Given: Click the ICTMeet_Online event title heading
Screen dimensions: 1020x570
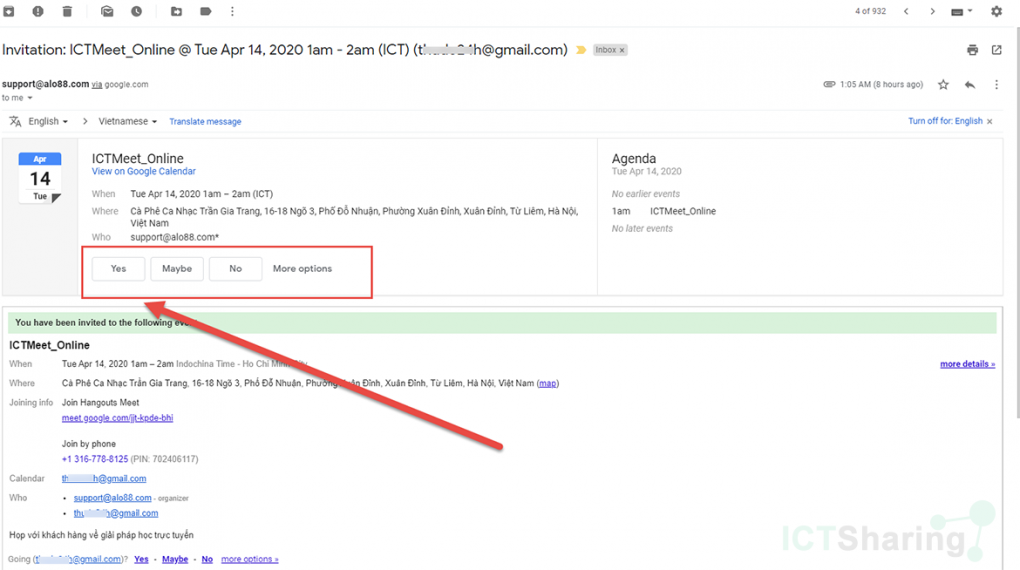Looking at the screenshot, I should 137,158.
